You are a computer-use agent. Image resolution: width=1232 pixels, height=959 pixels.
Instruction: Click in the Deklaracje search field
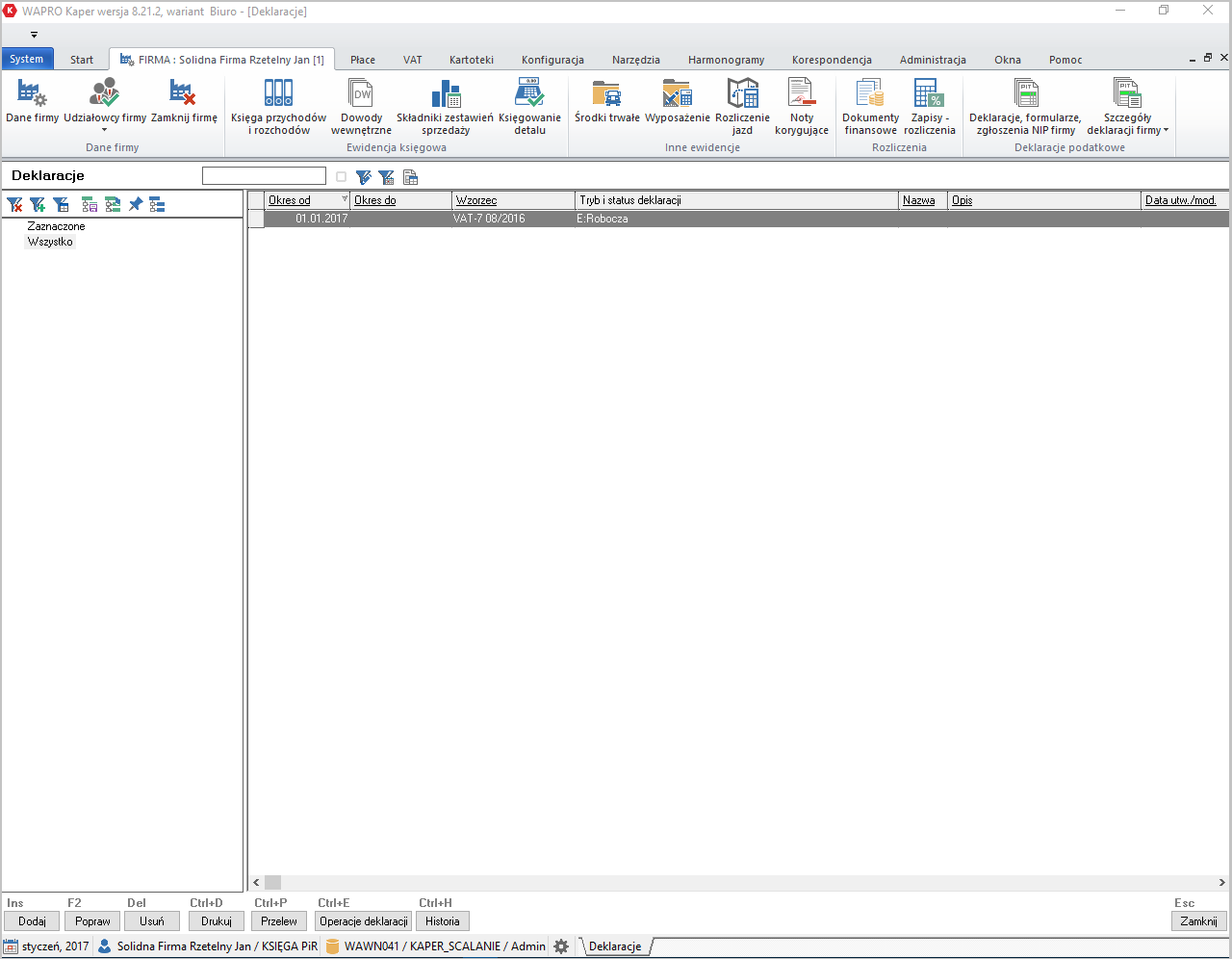point(264,175)
